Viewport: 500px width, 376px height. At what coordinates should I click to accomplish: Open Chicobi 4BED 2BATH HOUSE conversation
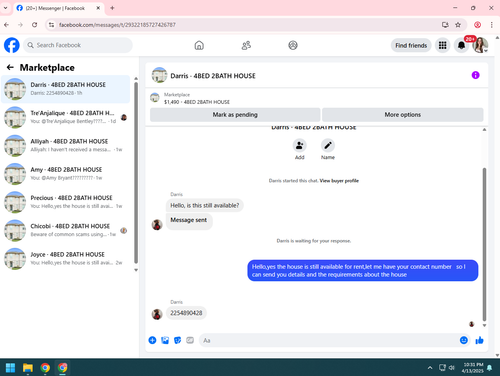tap(66, 231)
